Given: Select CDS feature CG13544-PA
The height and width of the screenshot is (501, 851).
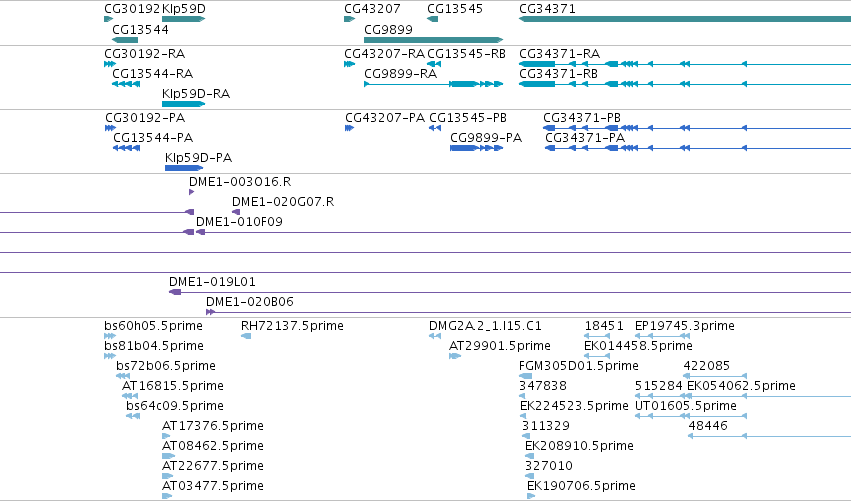Looking at the screenshot, I should [126, 148].
